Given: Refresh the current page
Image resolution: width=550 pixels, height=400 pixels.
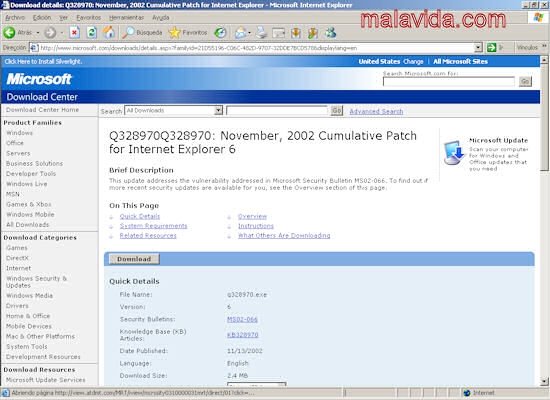Looking at the screenshot, I should click(92, 33).
